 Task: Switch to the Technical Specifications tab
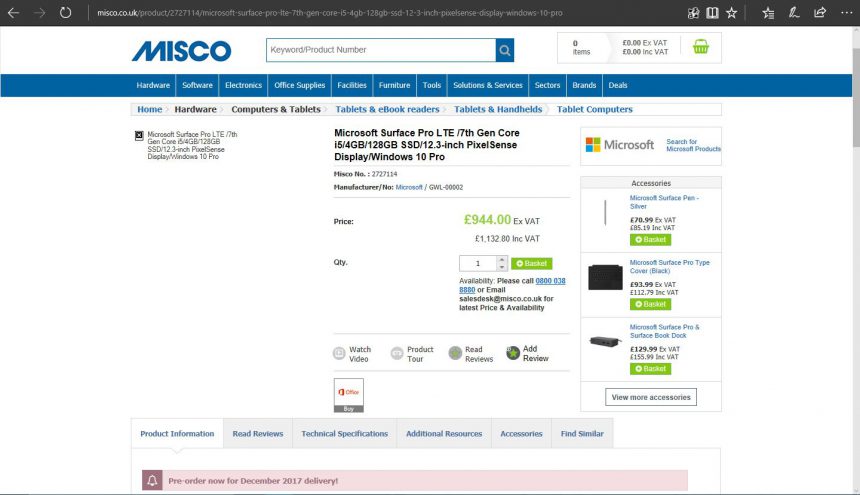point(344,434)
